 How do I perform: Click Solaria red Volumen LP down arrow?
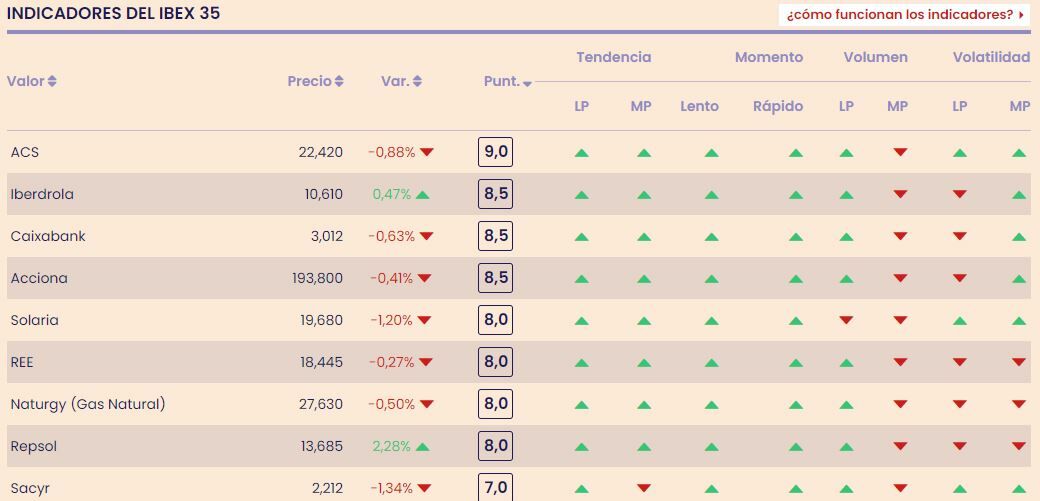[846, 320]
